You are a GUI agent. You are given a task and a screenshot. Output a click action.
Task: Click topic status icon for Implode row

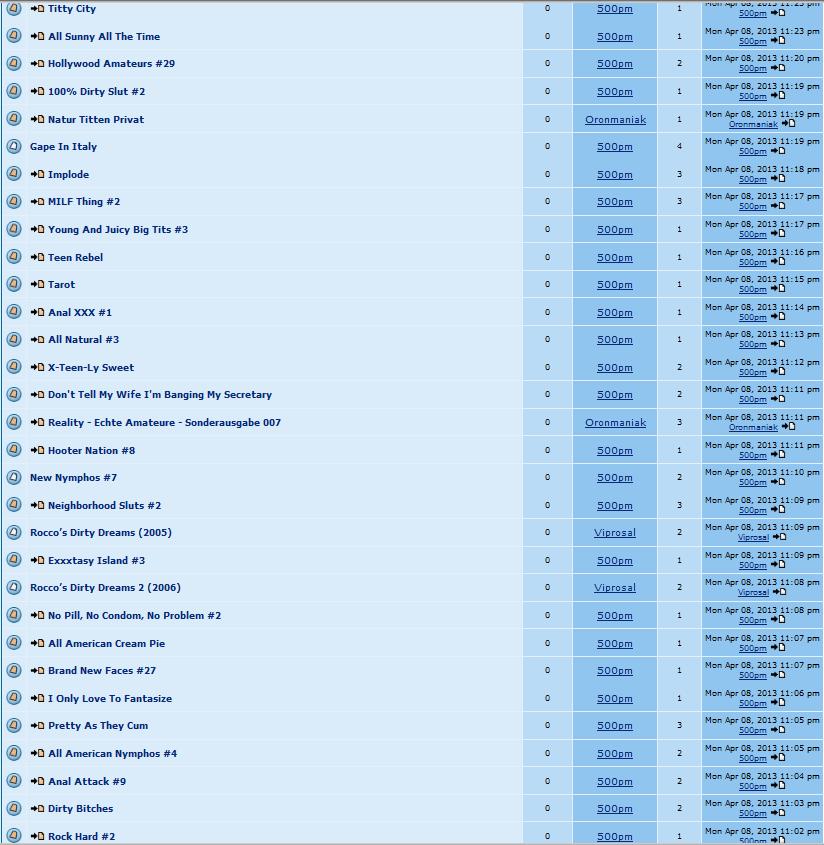pyautogui.click(x=14, y=174)
